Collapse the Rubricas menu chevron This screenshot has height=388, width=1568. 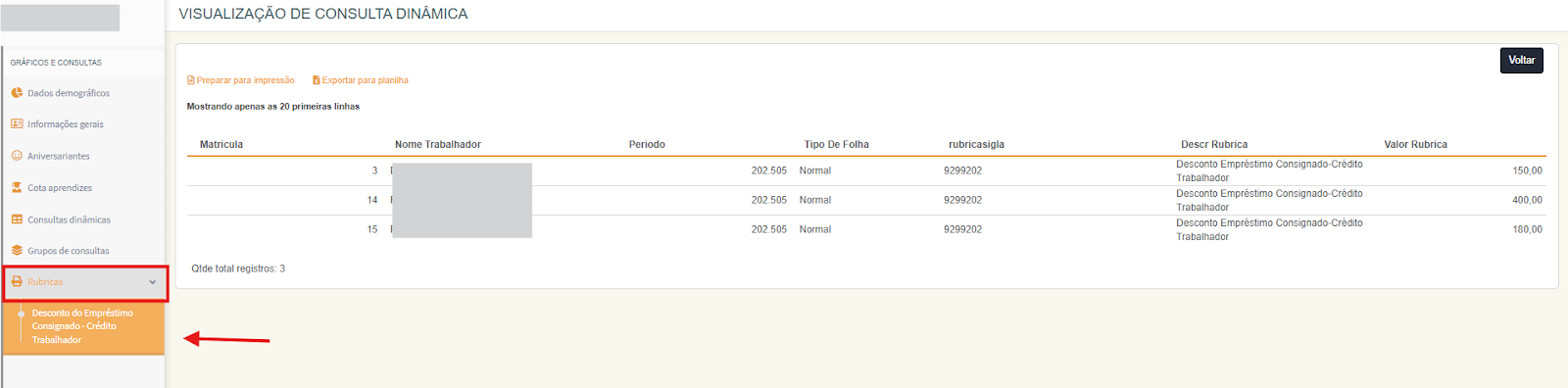tap(153, 282)
